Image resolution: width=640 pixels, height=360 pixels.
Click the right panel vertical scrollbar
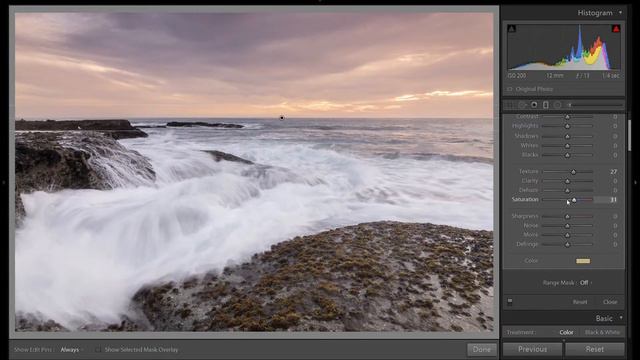click(x=629, y=135)
